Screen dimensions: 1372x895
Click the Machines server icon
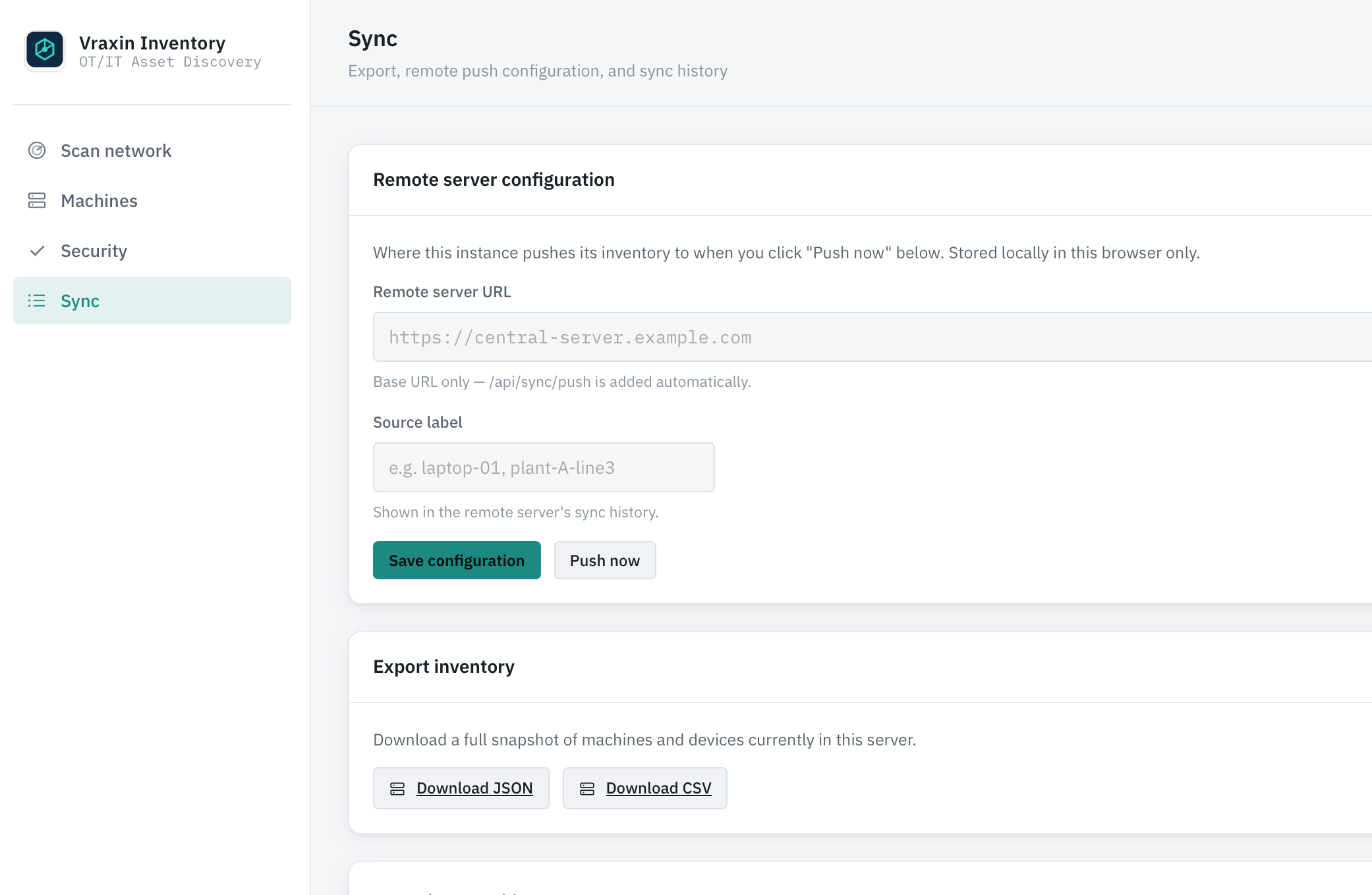point(37,201)
